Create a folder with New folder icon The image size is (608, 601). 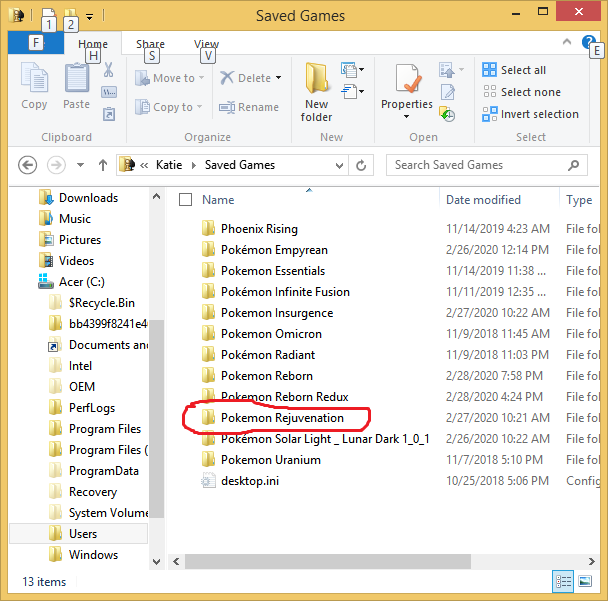[316, 78]
